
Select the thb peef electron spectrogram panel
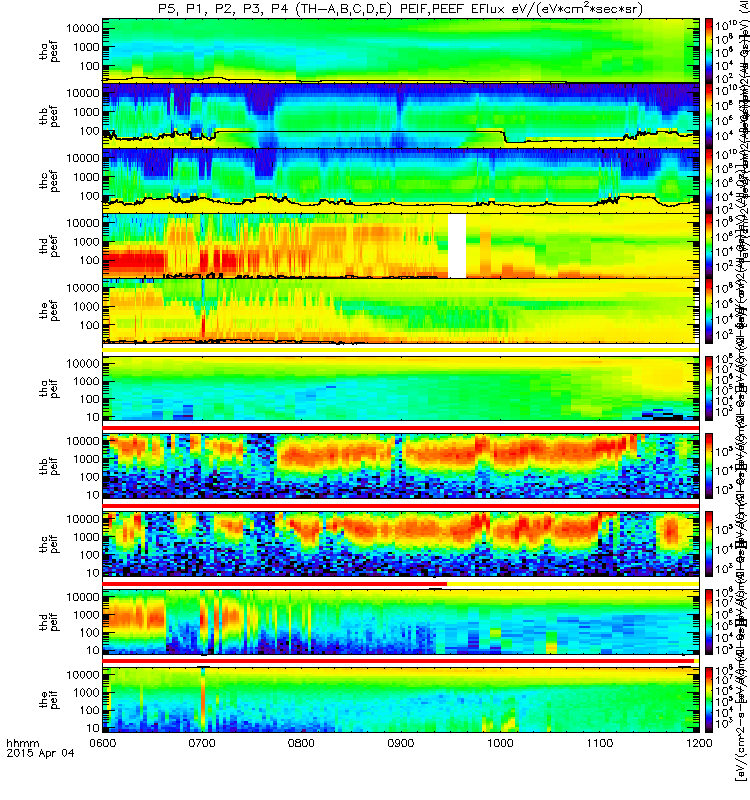[401, 116]
